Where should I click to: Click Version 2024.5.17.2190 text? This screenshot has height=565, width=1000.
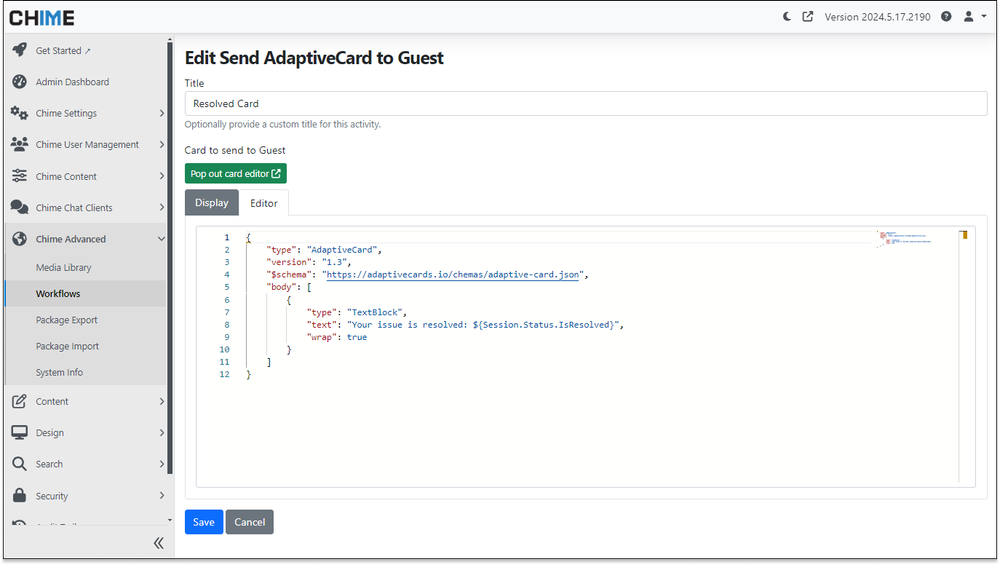[877, 17]
